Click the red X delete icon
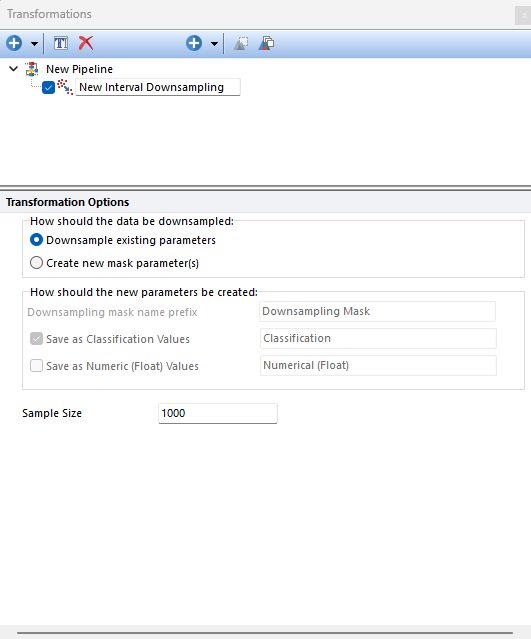The height and width of the screenshot is (639, 531). [x=86, y=43]
